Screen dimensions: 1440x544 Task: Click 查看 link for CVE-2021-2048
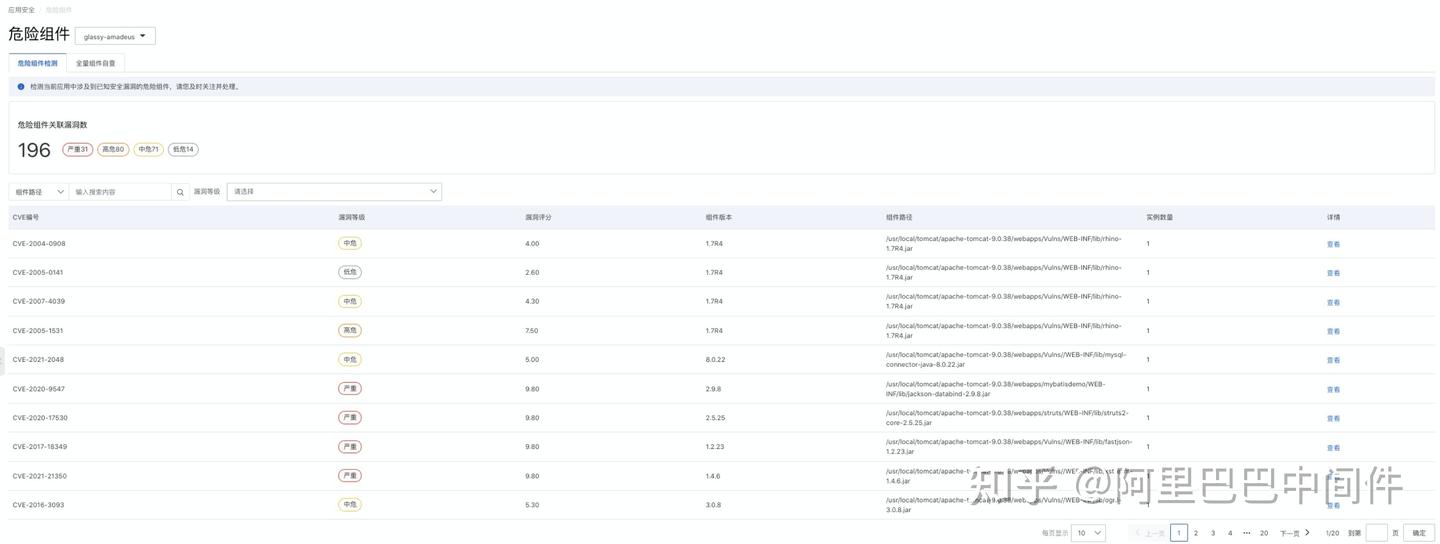tap(1333, 360)
